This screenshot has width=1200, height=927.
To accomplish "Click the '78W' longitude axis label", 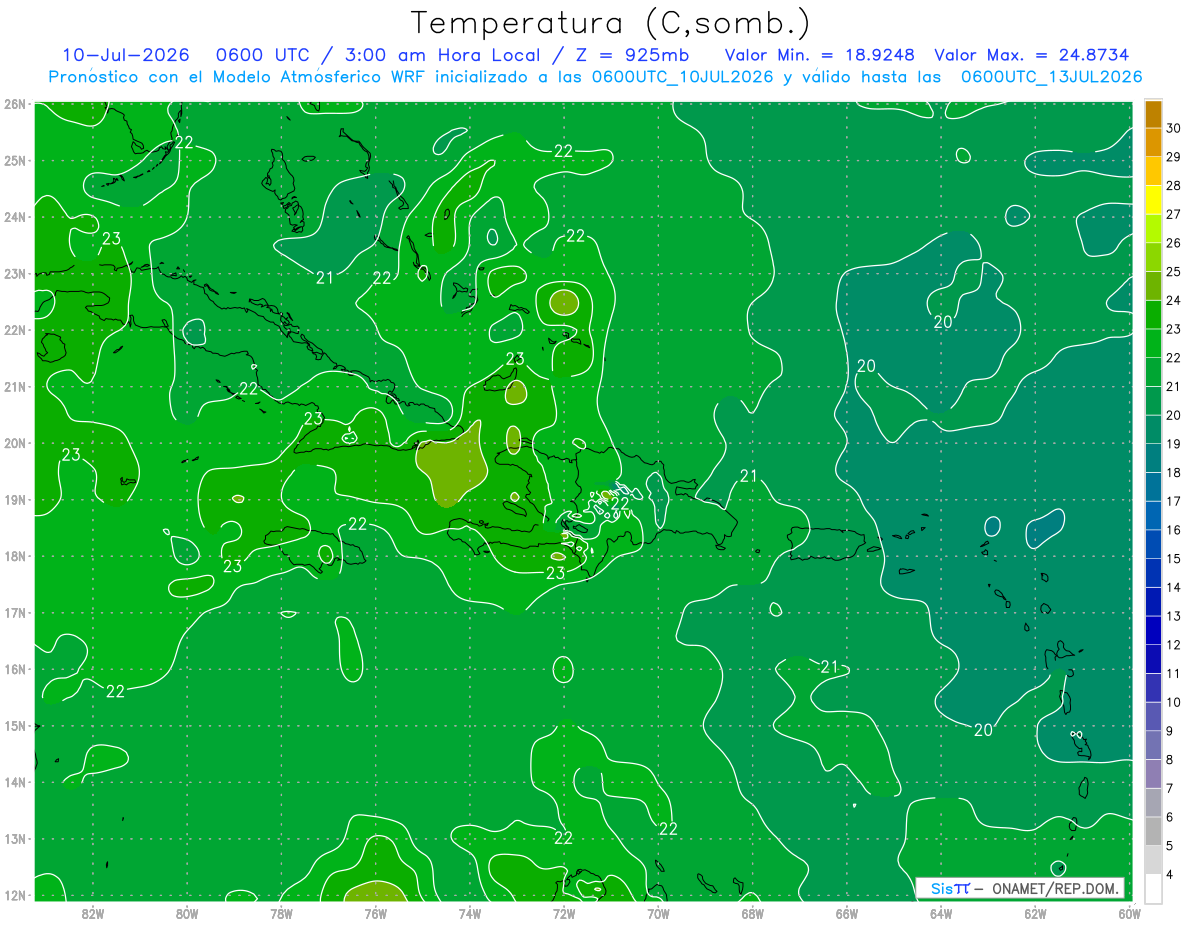I will pos(281,912).
